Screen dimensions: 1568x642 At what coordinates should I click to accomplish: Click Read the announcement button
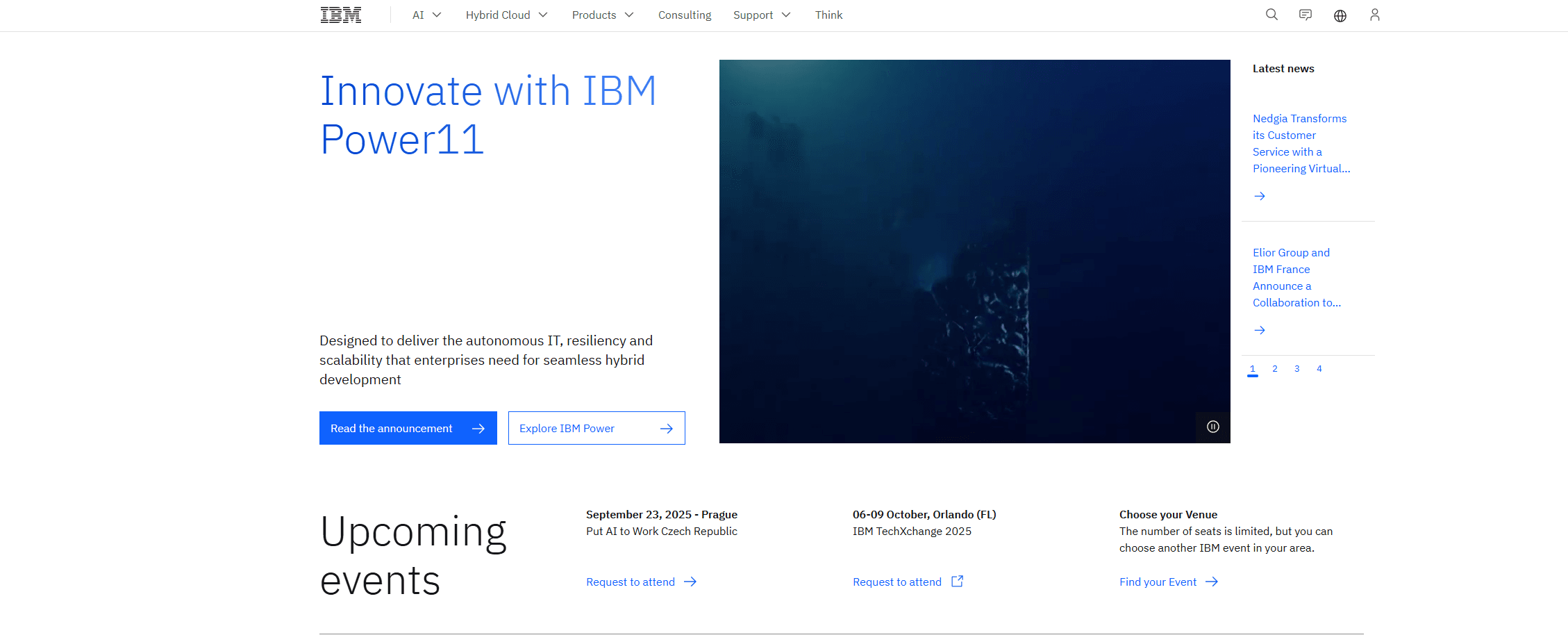pos(408,428)
